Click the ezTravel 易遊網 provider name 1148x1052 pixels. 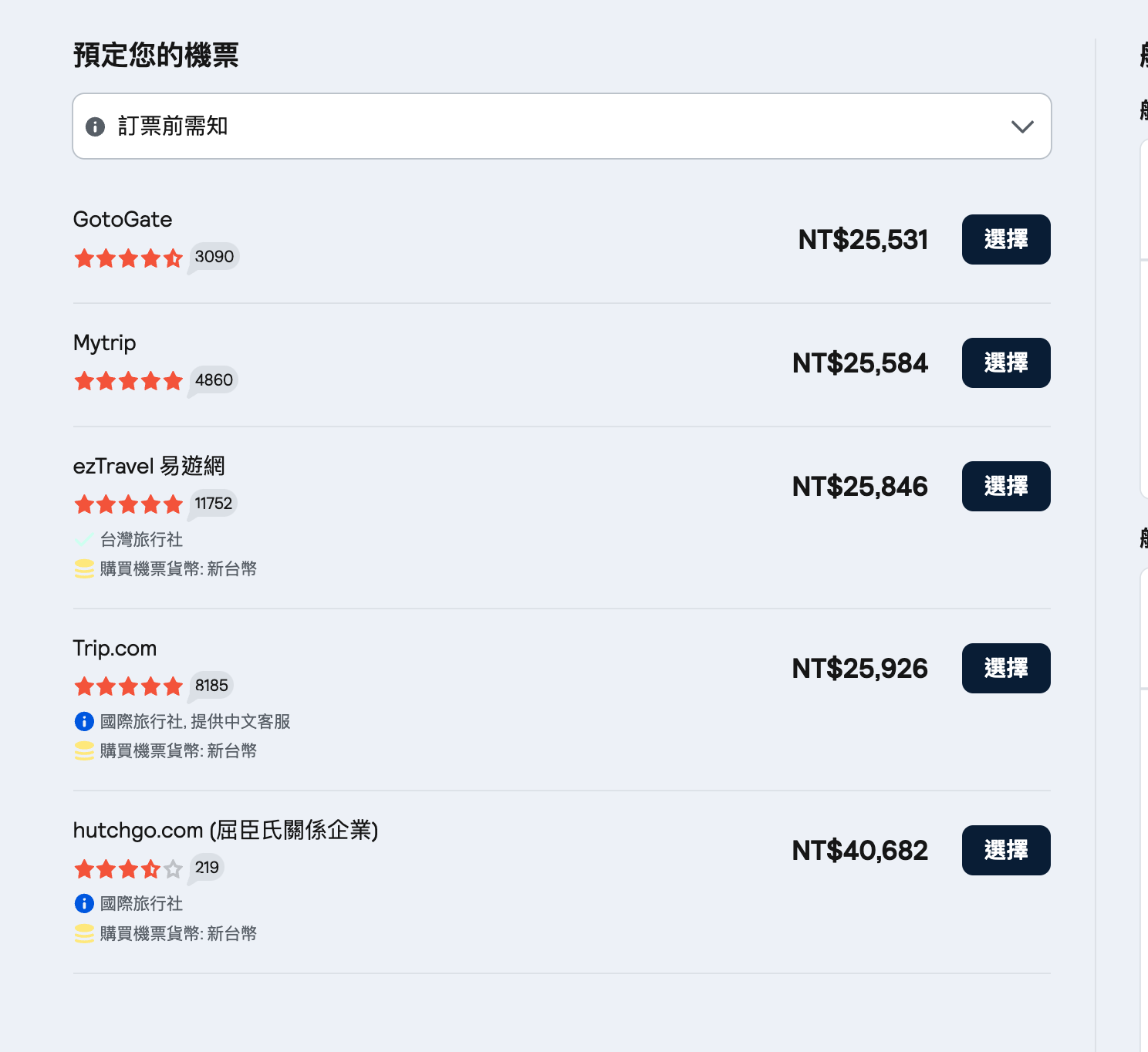149,466
